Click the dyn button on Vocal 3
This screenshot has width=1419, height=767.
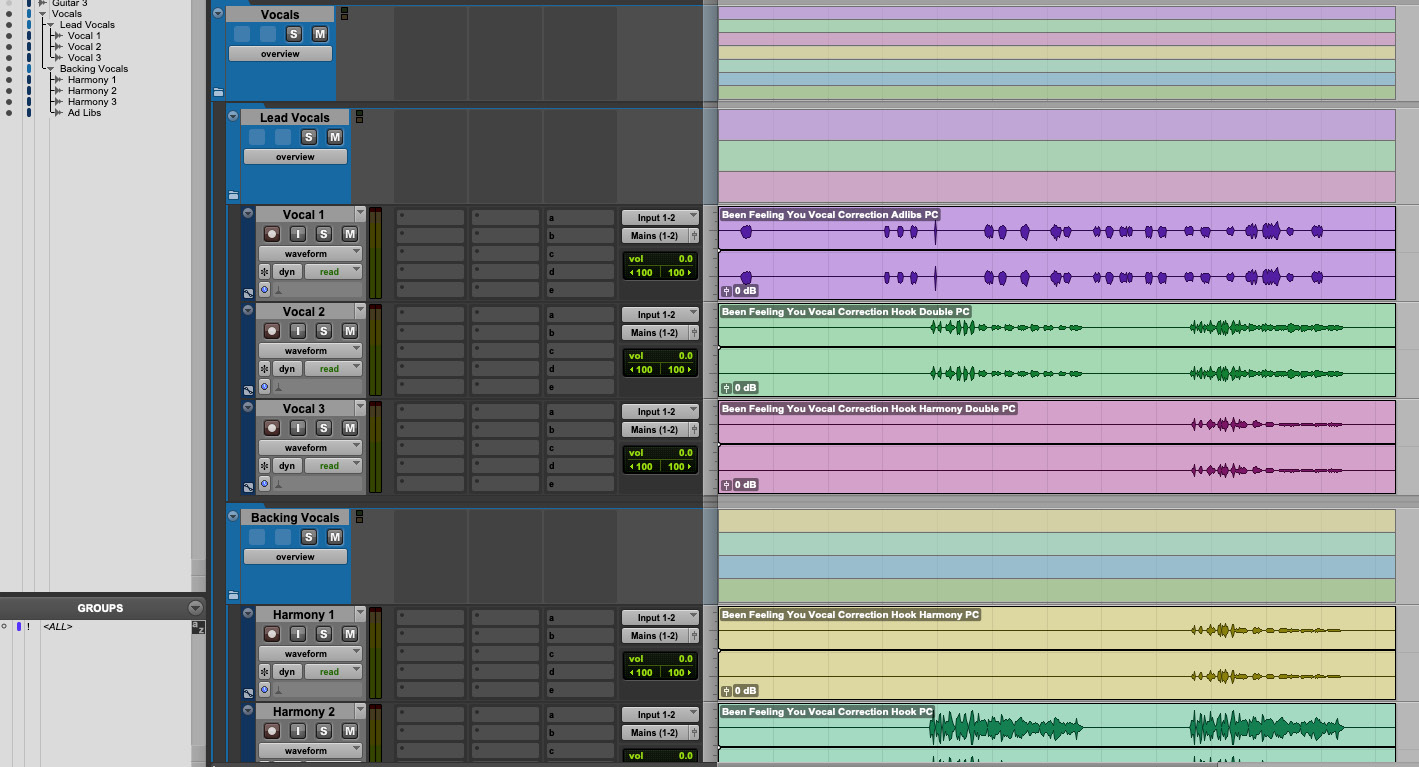coord(287,466)
